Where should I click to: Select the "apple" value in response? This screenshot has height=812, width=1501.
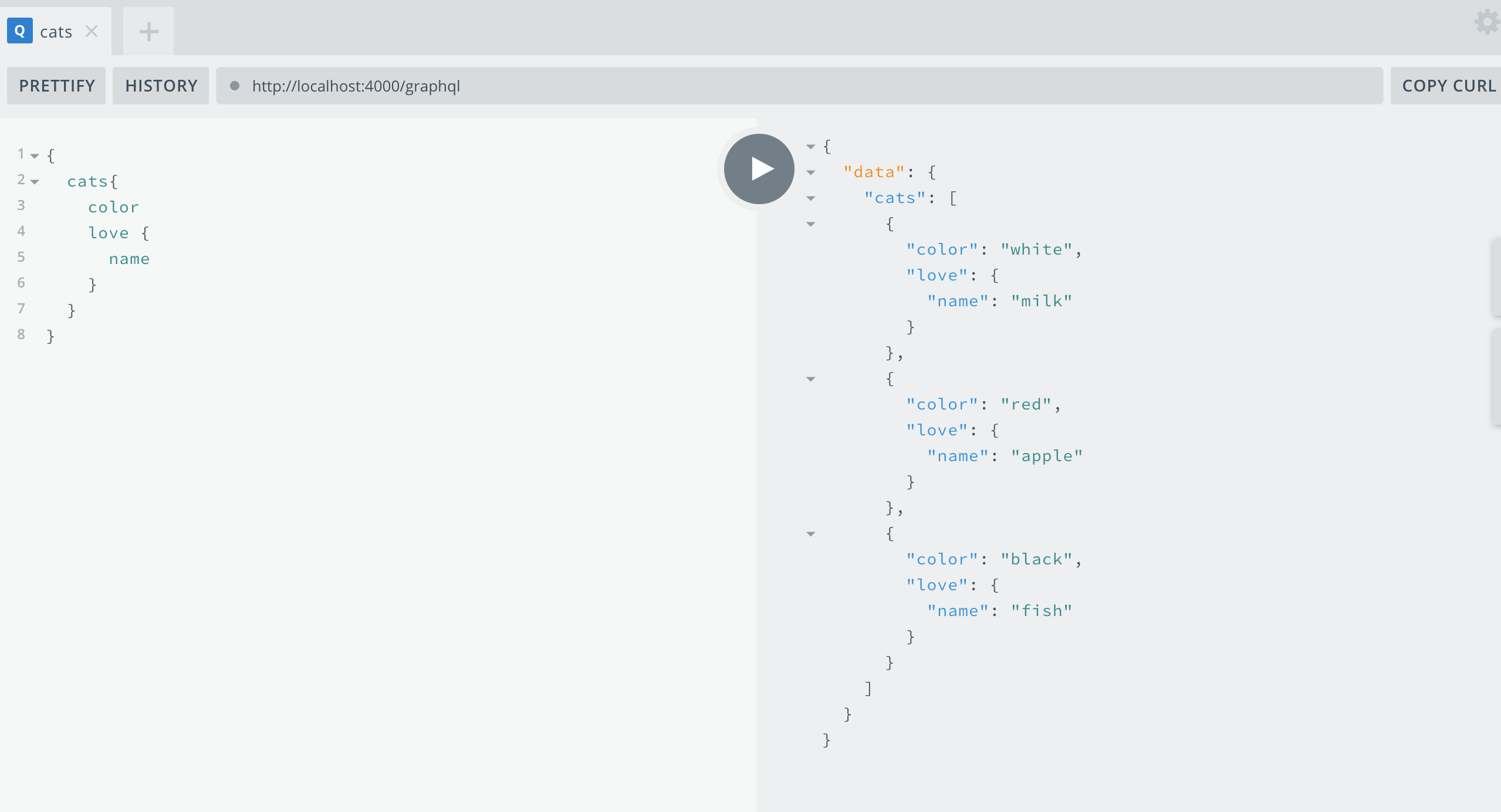tap(1046, 456)
